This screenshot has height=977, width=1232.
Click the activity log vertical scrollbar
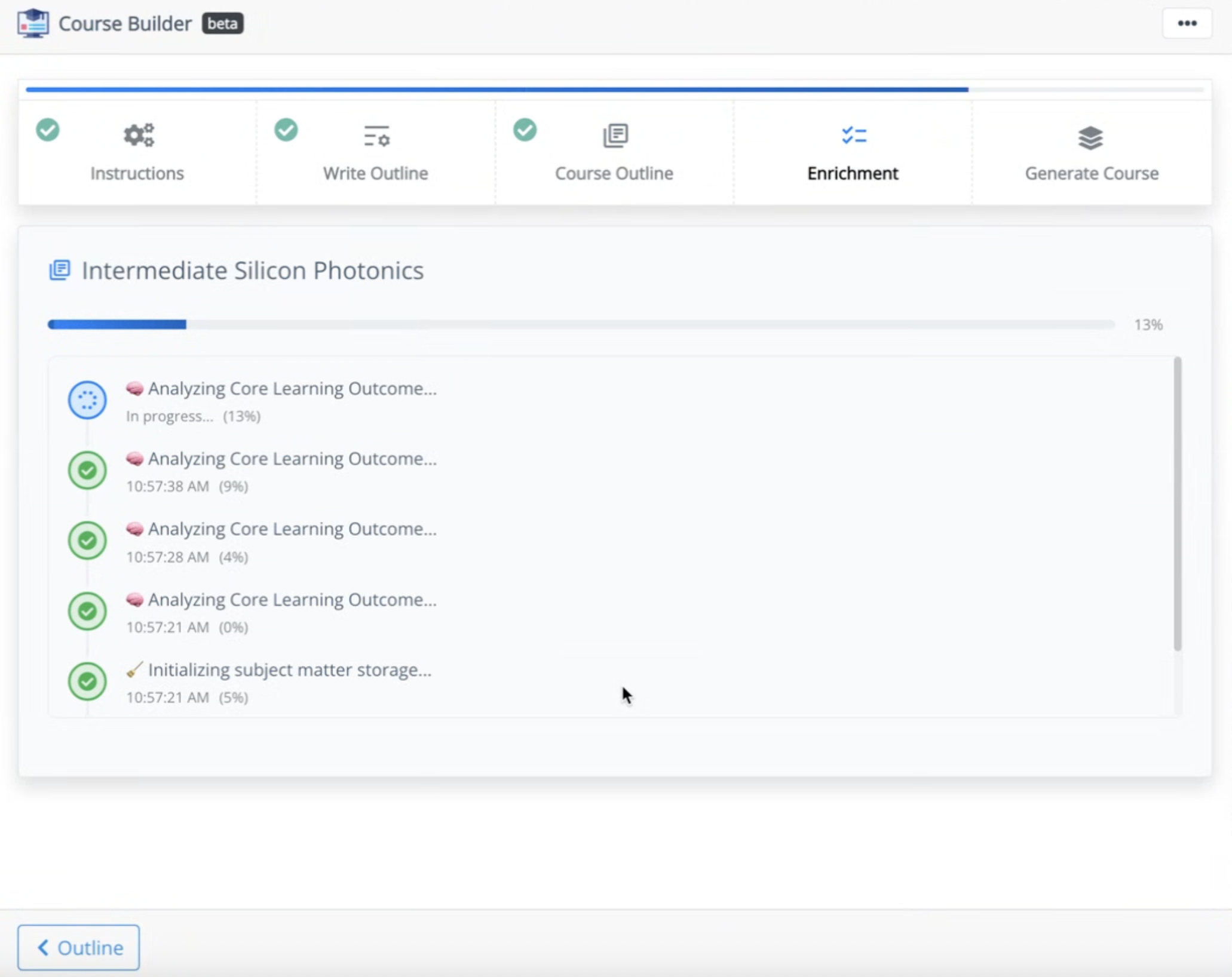point(1177,503)
